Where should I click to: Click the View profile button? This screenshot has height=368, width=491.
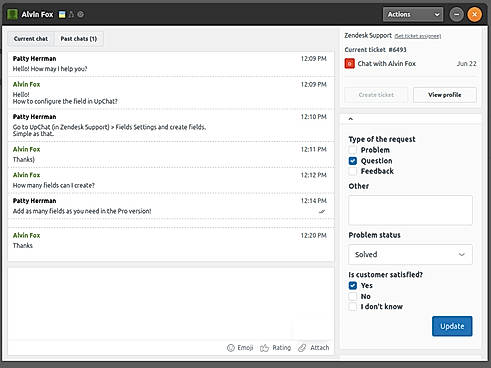(x=445, y=95)
